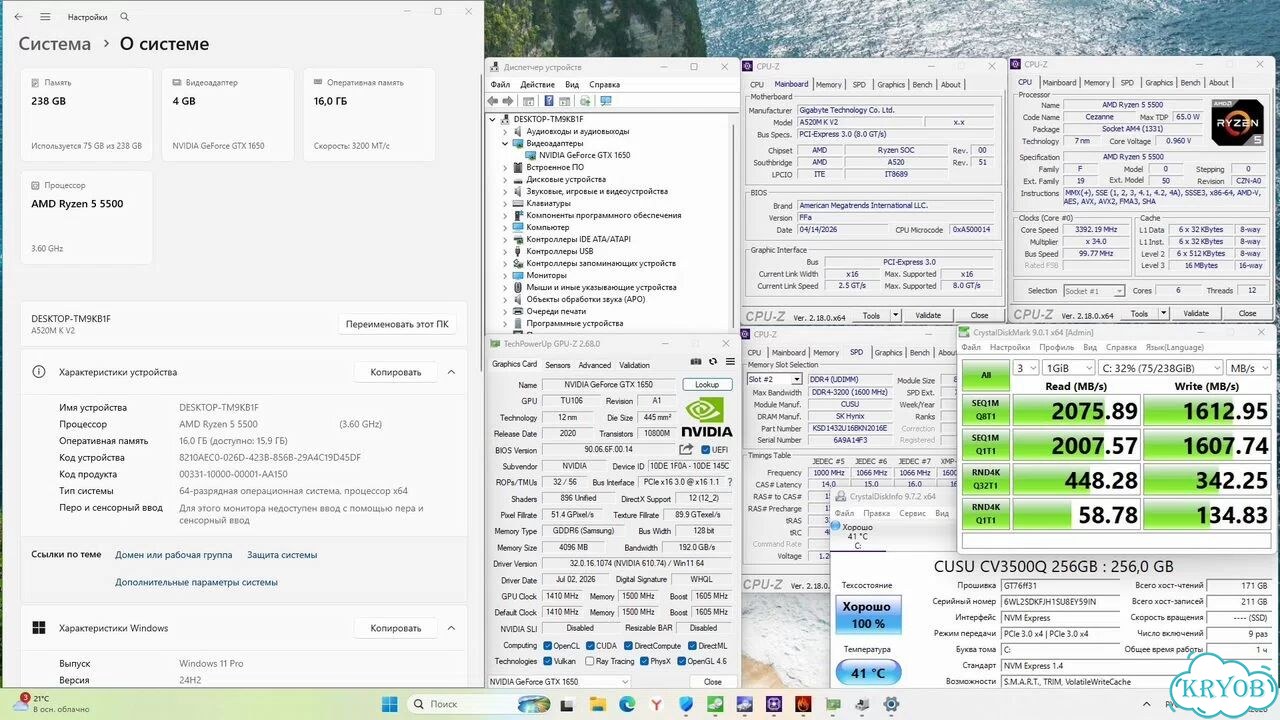Image resolution: width=1280 pixels, height=720 pixels.
Task: Collapse the Видеоадаптеры tree node
Action: pos(506,143)
